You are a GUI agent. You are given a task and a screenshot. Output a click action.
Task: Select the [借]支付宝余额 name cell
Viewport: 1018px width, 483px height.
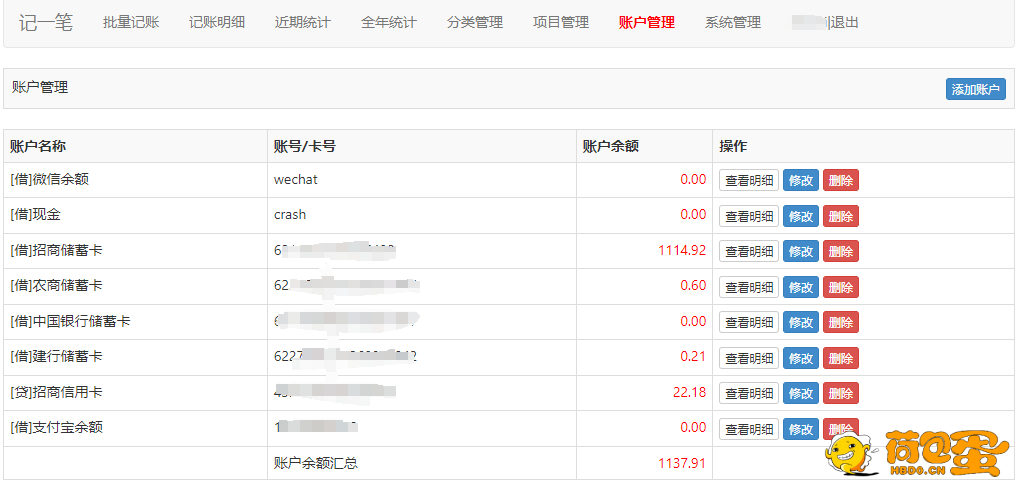coord(135,428)
